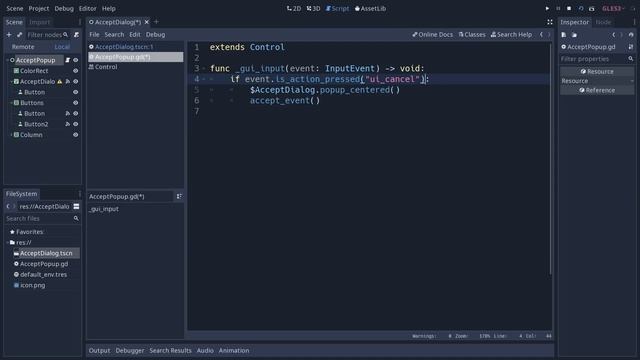Open the script editor File menu
Screen dimensions: 640x360
click(x=94, y=35)
